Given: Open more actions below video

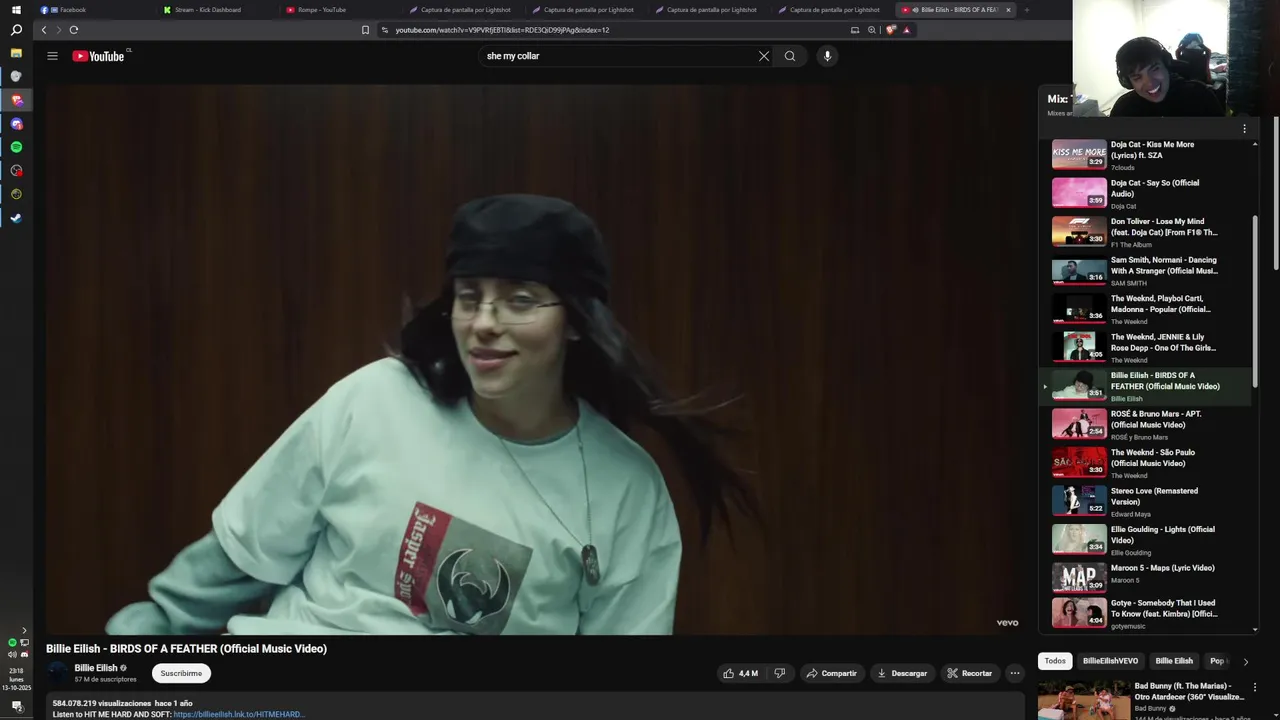Looking at the screenshot, I should click(1015, 673).
